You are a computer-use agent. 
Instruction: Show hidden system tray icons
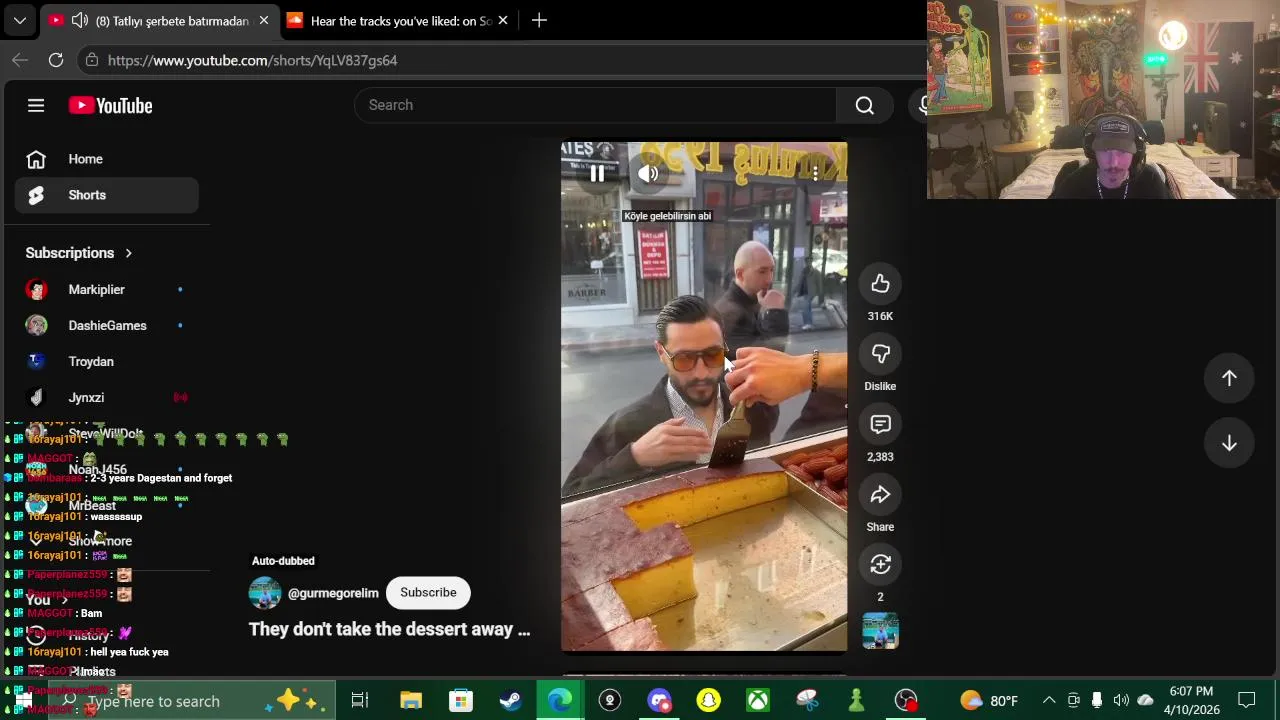coord(1049,701)
